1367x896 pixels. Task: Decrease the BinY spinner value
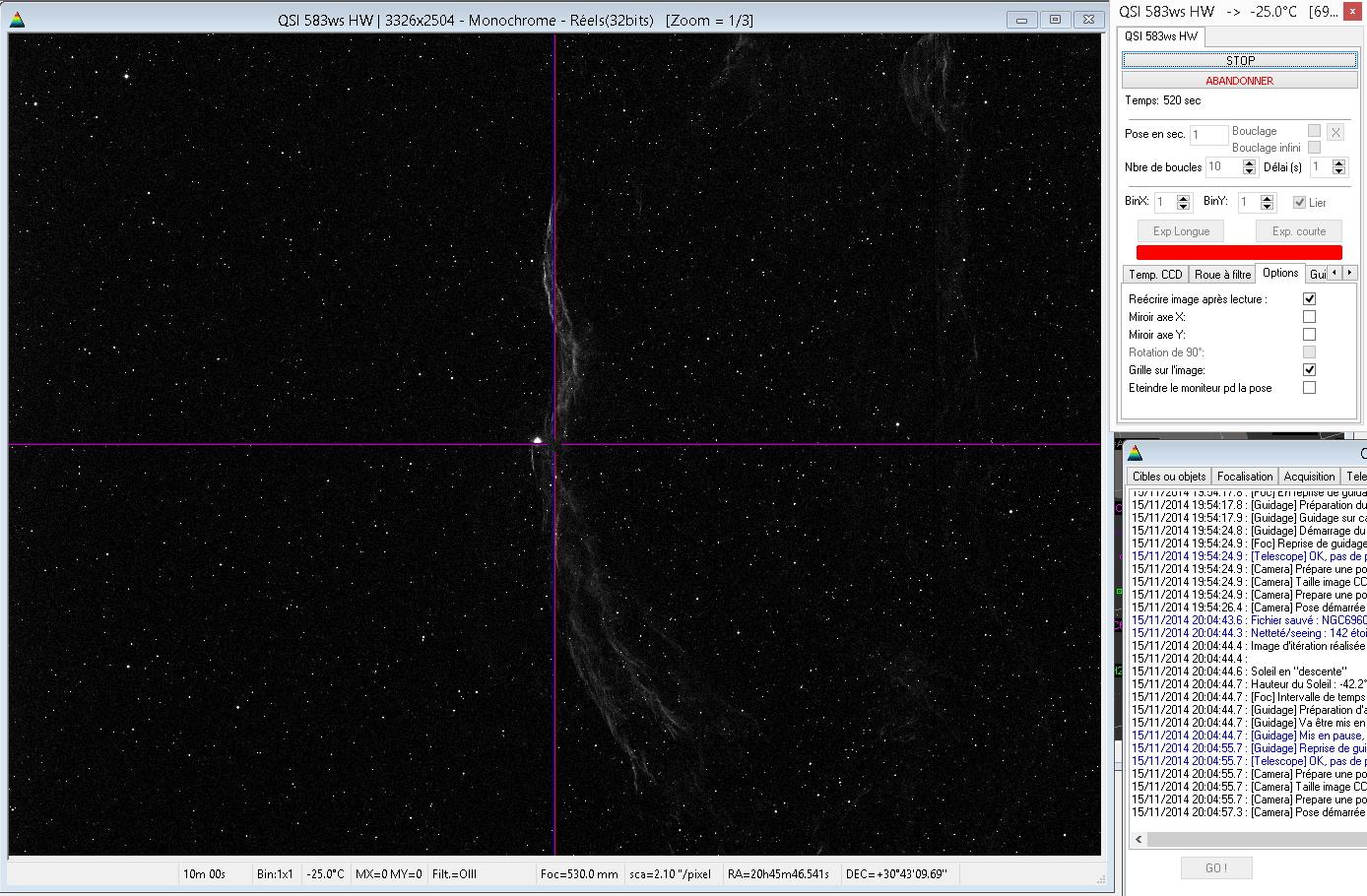point(1268,207)
